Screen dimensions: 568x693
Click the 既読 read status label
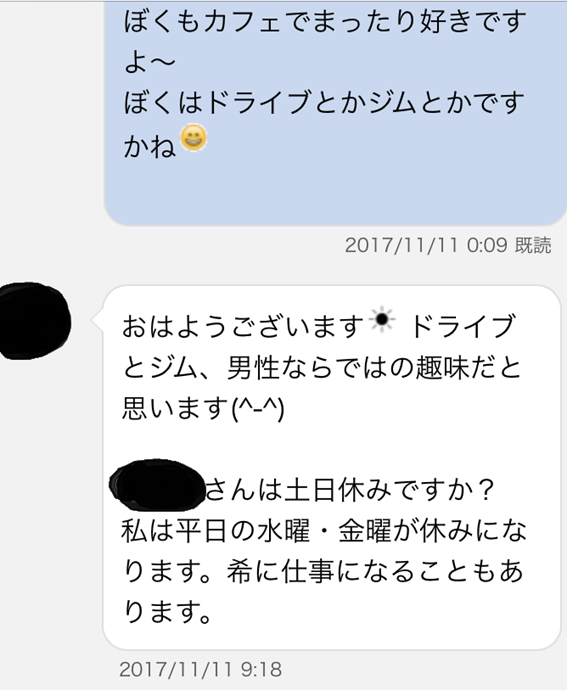pyautogui.click(x=533, y=245)
